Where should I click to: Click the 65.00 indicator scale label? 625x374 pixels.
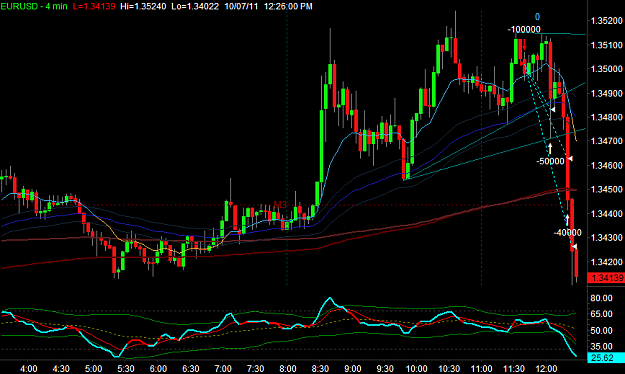click(601, 314)
